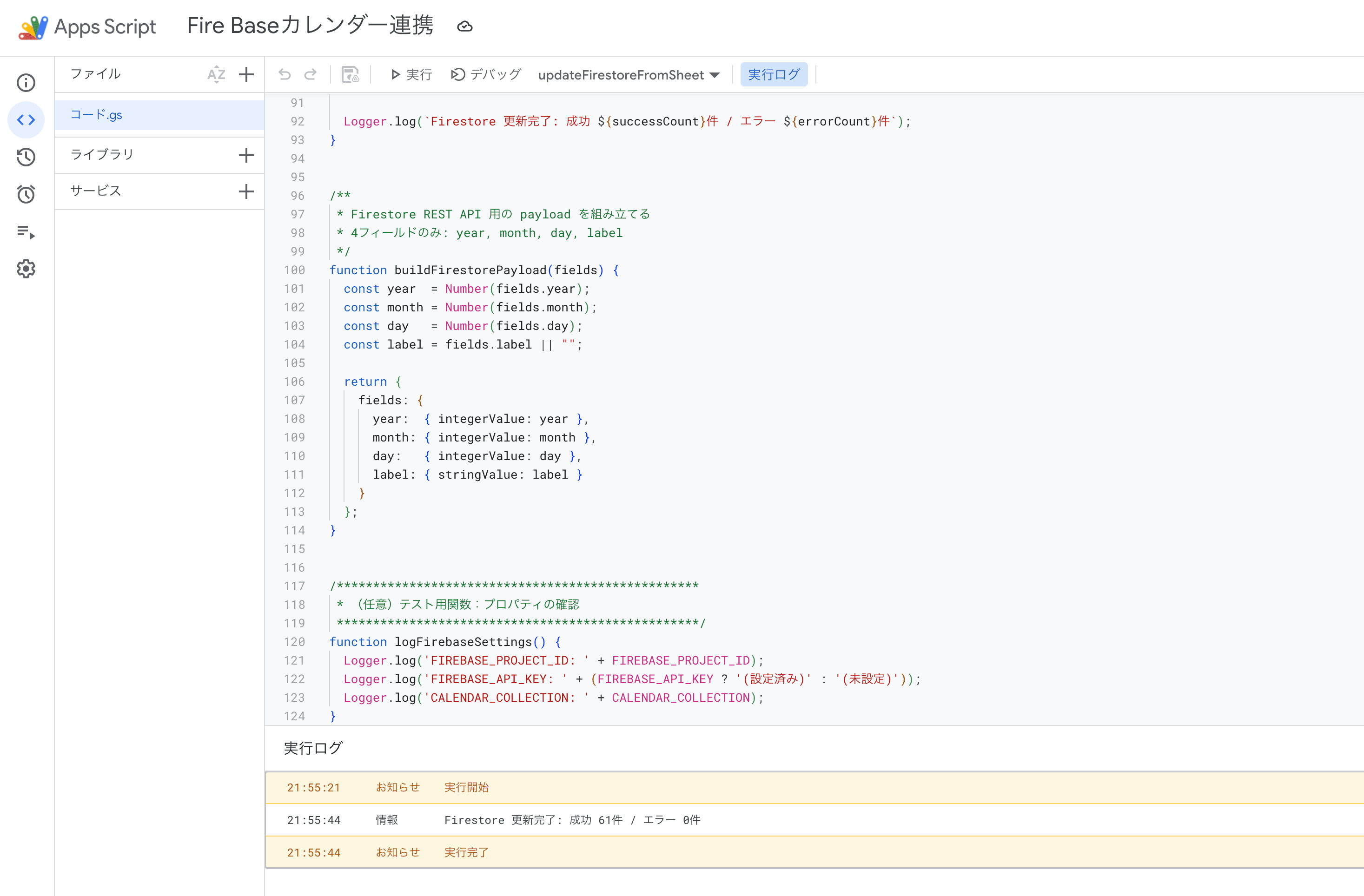This screenshot has height=896, width=1364.
Task: Open project history icon in sidebar
Action: pyautogui.click(x=26, y=157)
